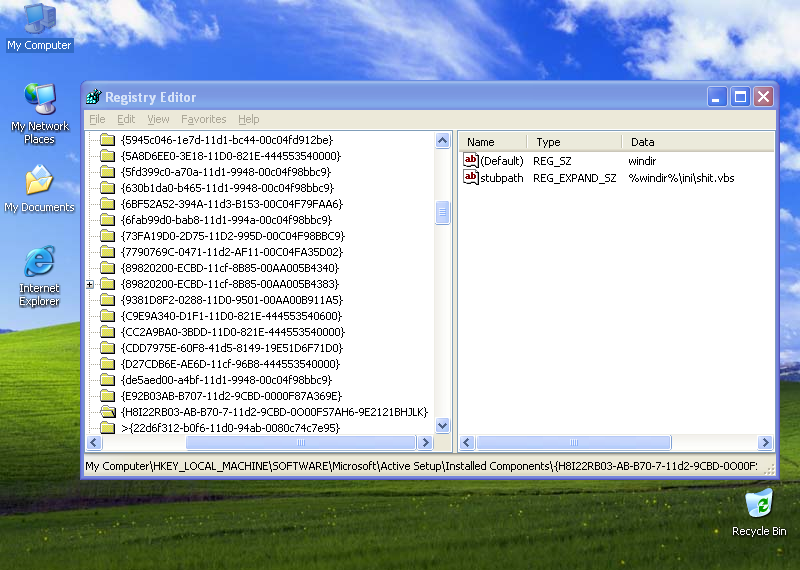Open the Favorites menu
Screen dimensions: 800x570
coord(203,119)
